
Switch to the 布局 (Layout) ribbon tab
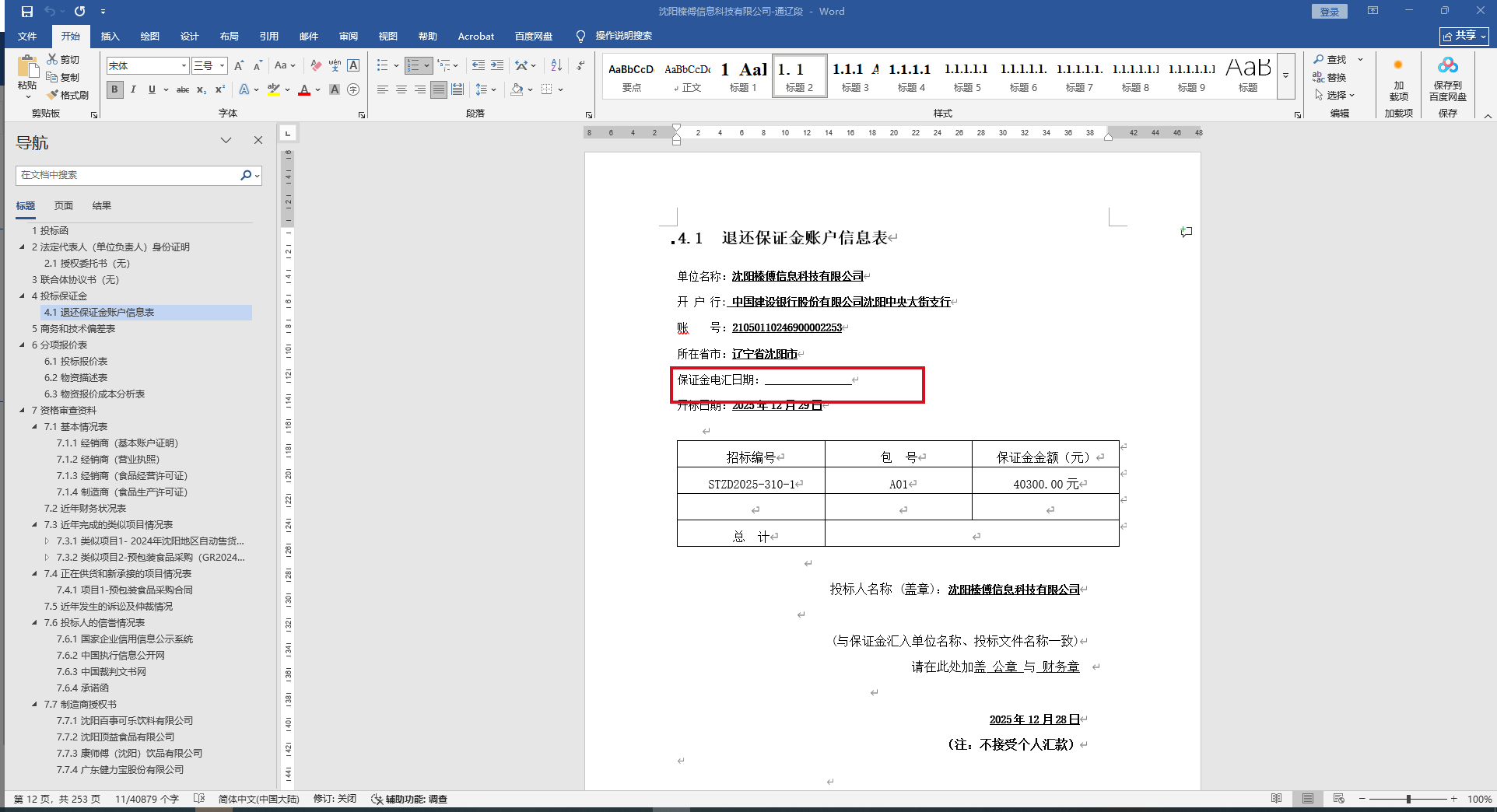point(230,37)
